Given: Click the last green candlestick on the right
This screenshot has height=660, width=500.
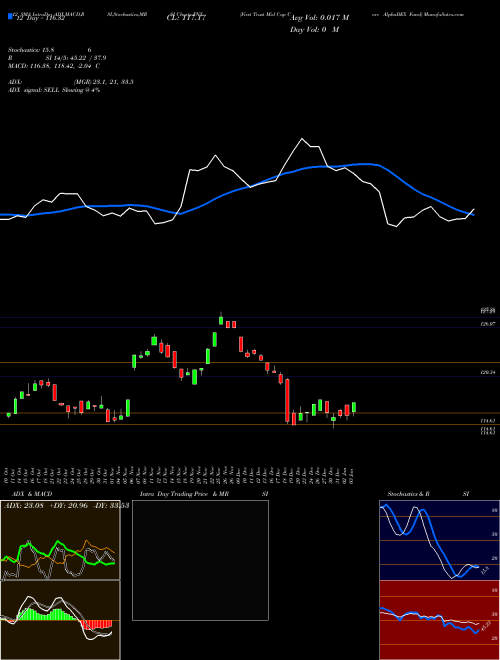Looking at the screenshot, I should point(354,407).
